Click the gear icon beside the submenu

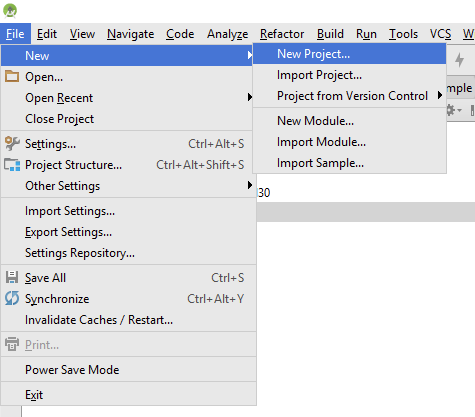pyautogui.click(x=451, y=110)
